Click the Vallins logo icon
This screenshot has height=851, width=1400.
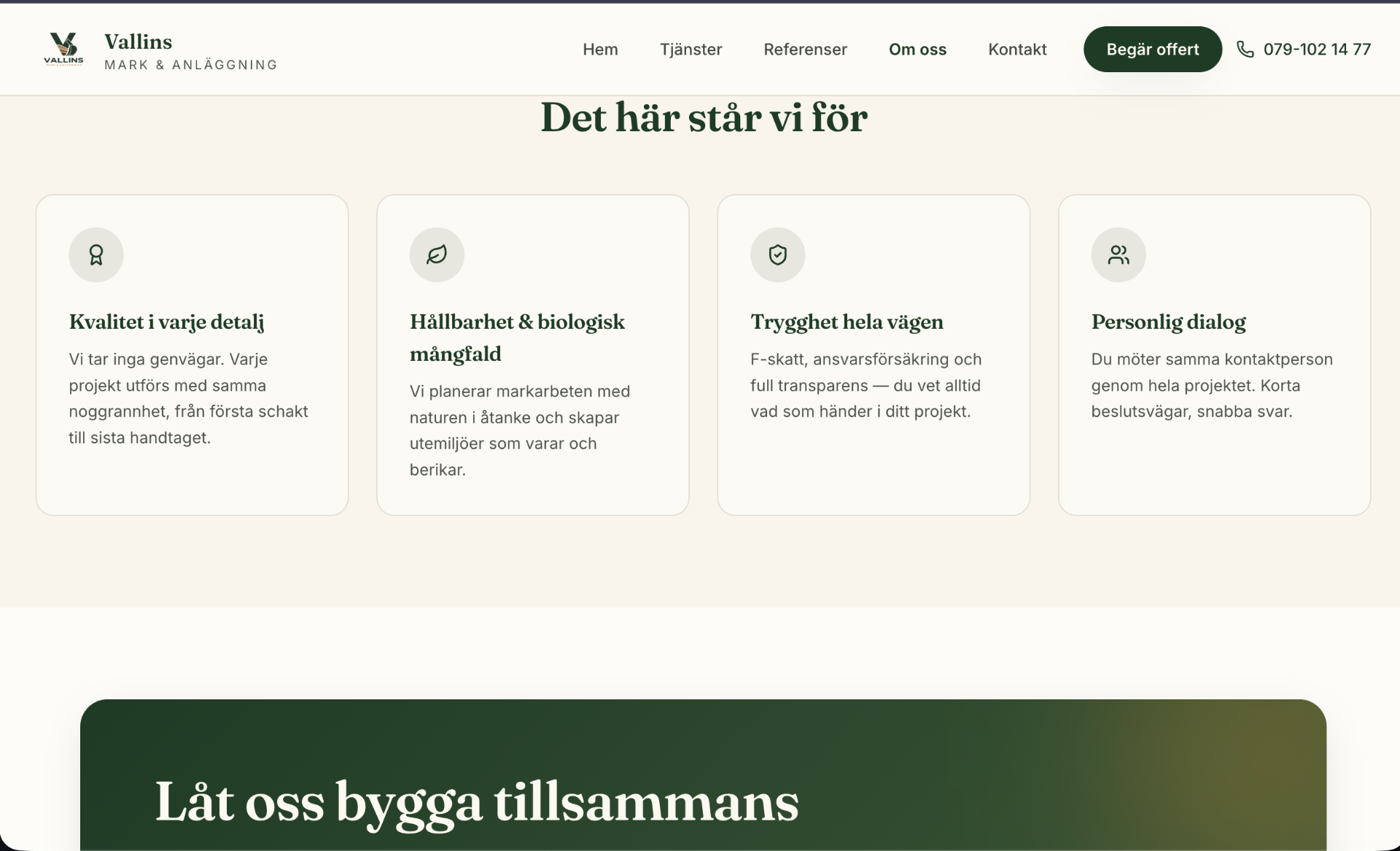(x=63, y=50)
